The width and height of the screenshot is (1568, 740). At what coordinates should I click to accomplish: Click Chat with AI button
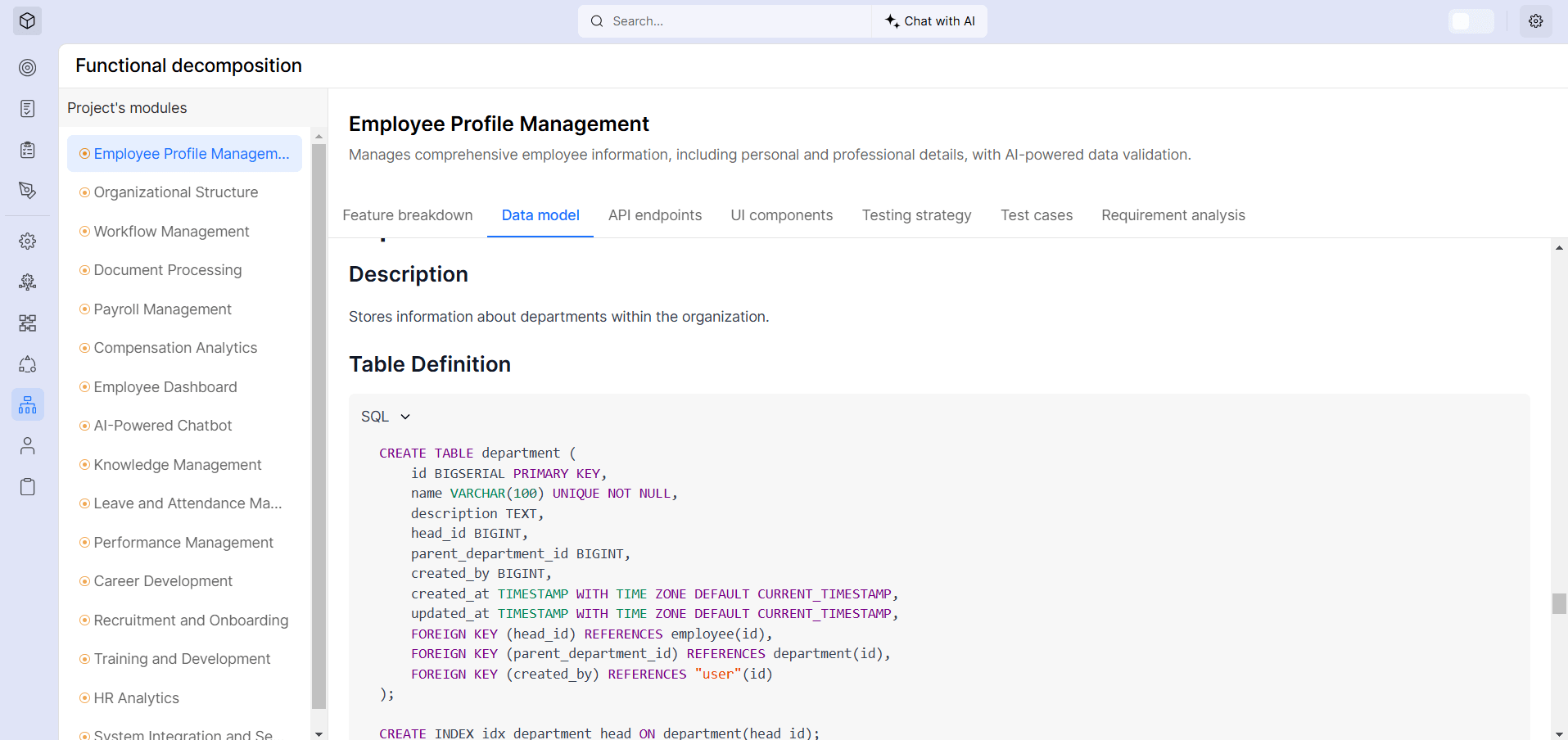pyautogui.click(x=930, y=21)
